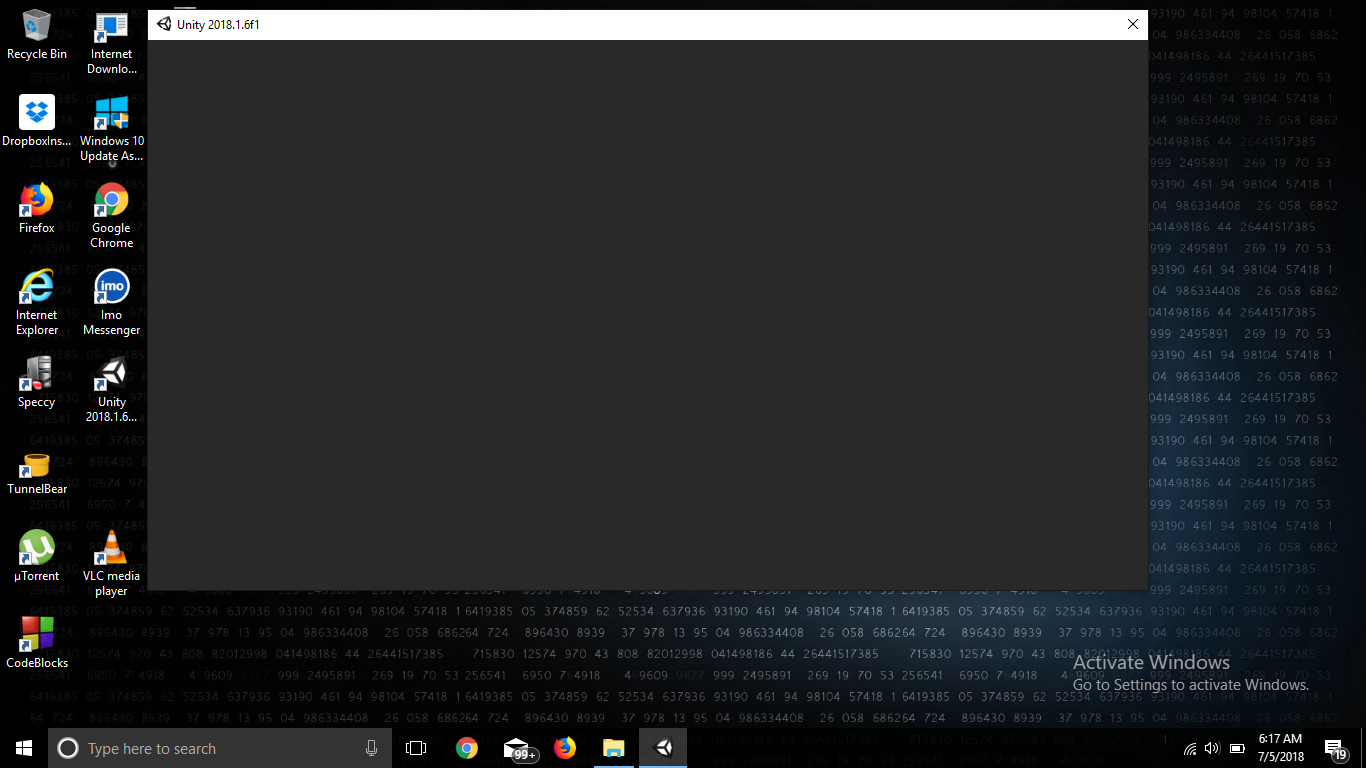Select the Internet Download desktop shortcut
The image size is (1366, 768).
[x=112, y=42]
